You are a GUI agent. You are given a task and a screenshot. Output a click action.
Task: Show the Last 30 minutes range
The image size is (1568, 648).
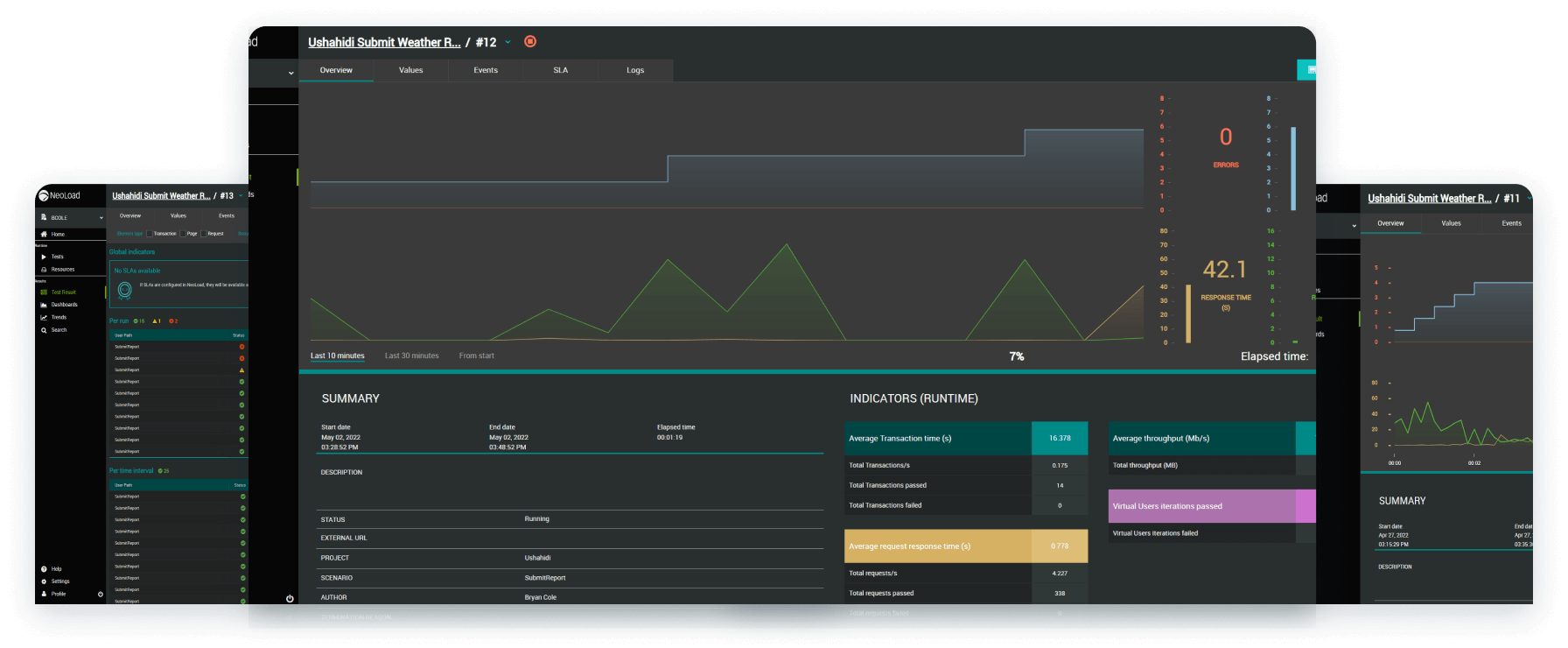tap(411, 356)
